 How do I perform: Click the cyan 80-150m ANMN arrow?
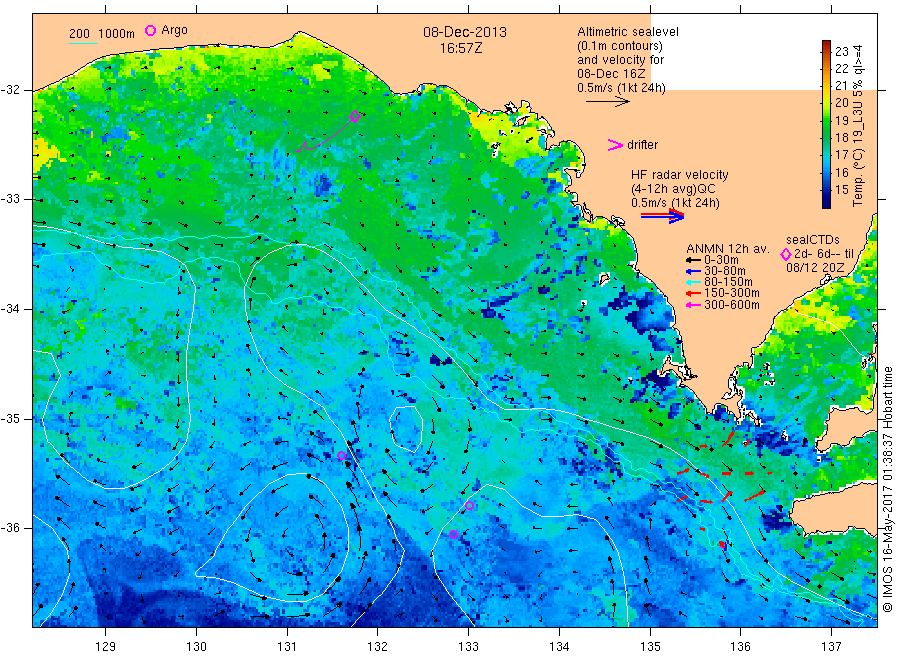pyautogui.click(x=693, y=282)
